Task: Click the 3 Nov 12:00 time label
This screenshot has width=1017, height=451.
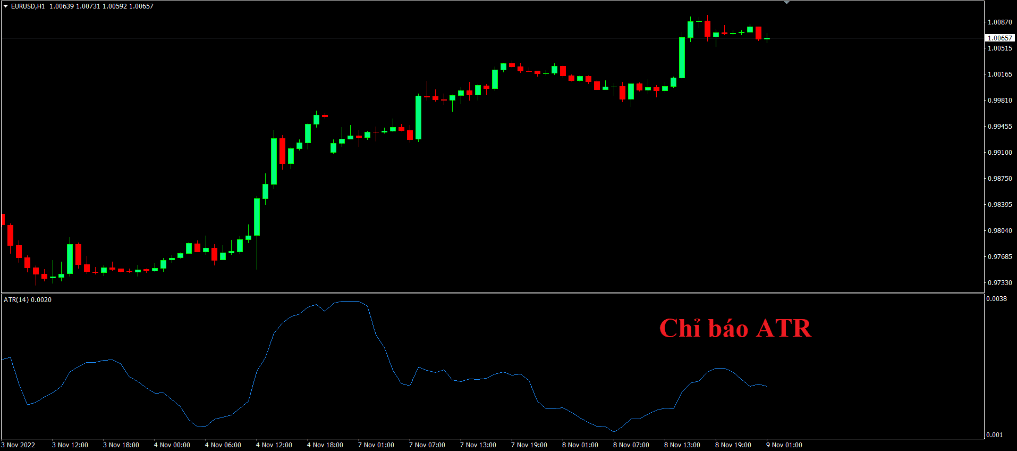Action: (70, 446)
